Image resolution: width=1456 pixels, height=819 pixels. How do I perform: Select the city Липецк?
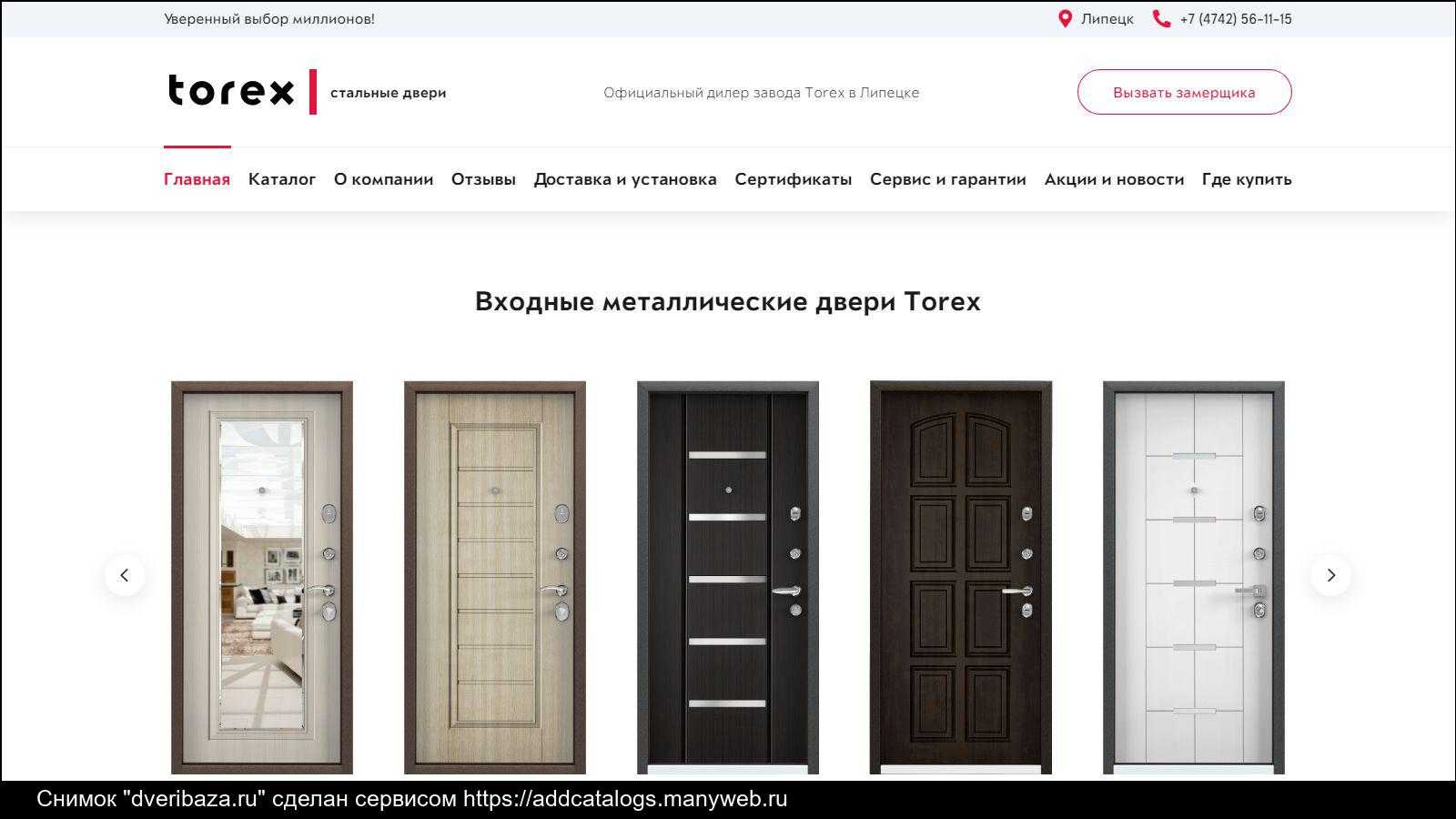(x=1107, y=19)
